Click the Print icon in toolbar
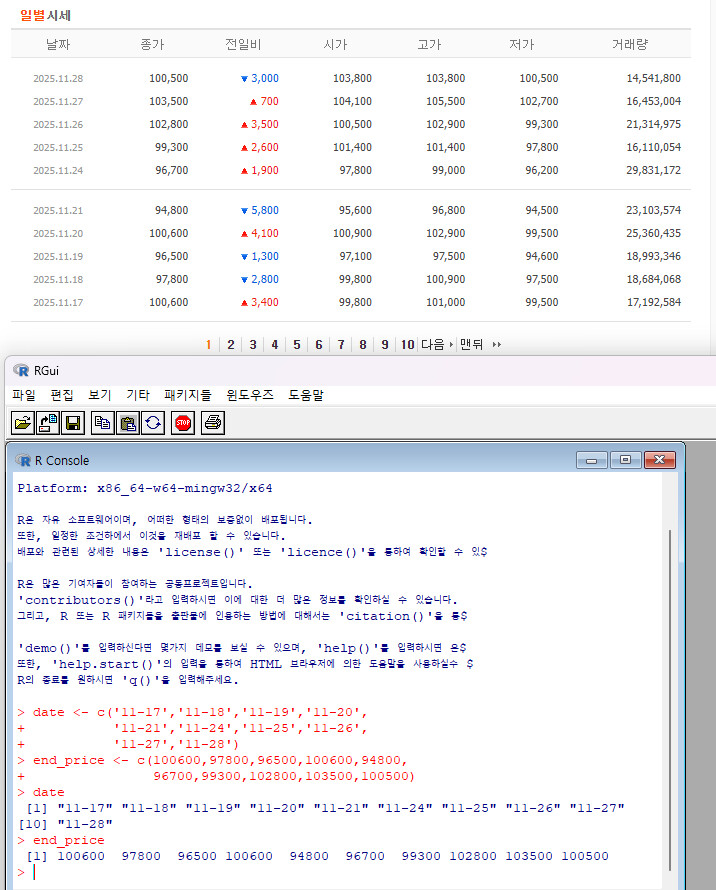 coord(212,423)
